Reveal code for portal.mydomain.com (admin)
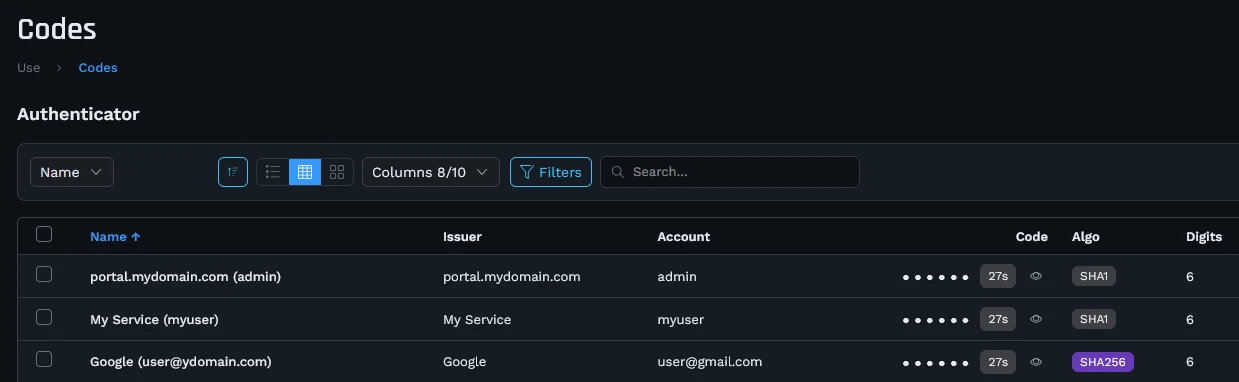This screenshot has width=1239, height=382. [x=1036, y=276]
